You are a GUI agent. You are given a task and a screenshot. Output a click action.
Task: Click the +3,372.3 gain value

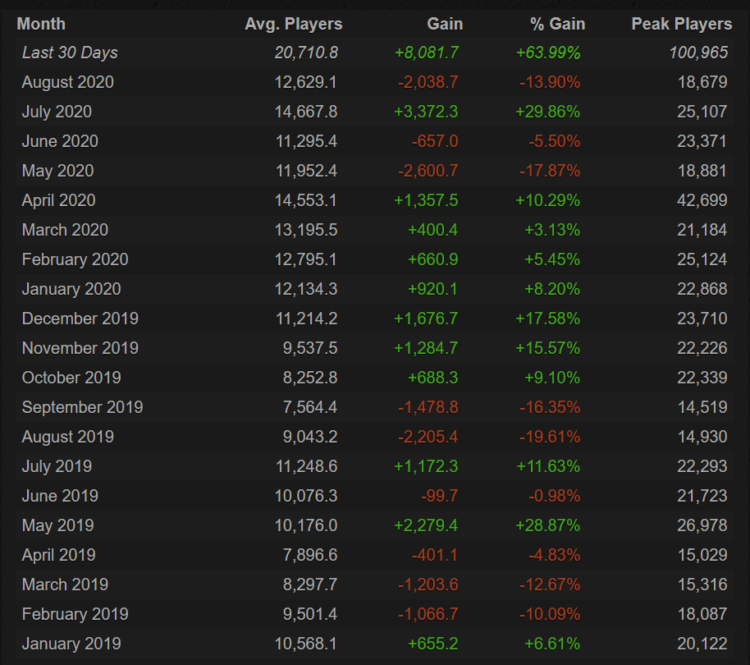tap(426, 112)
